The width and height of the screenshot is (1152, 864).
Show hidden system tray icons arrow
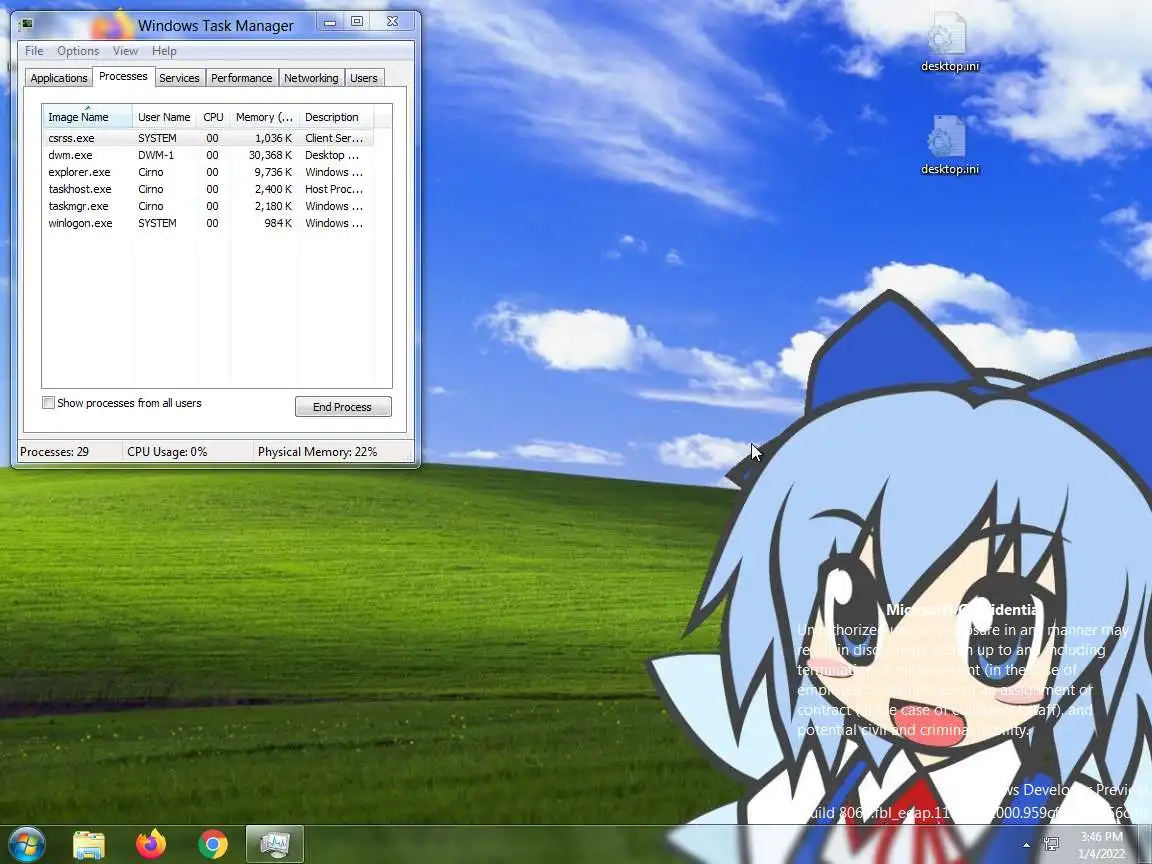click(1026, 845)
